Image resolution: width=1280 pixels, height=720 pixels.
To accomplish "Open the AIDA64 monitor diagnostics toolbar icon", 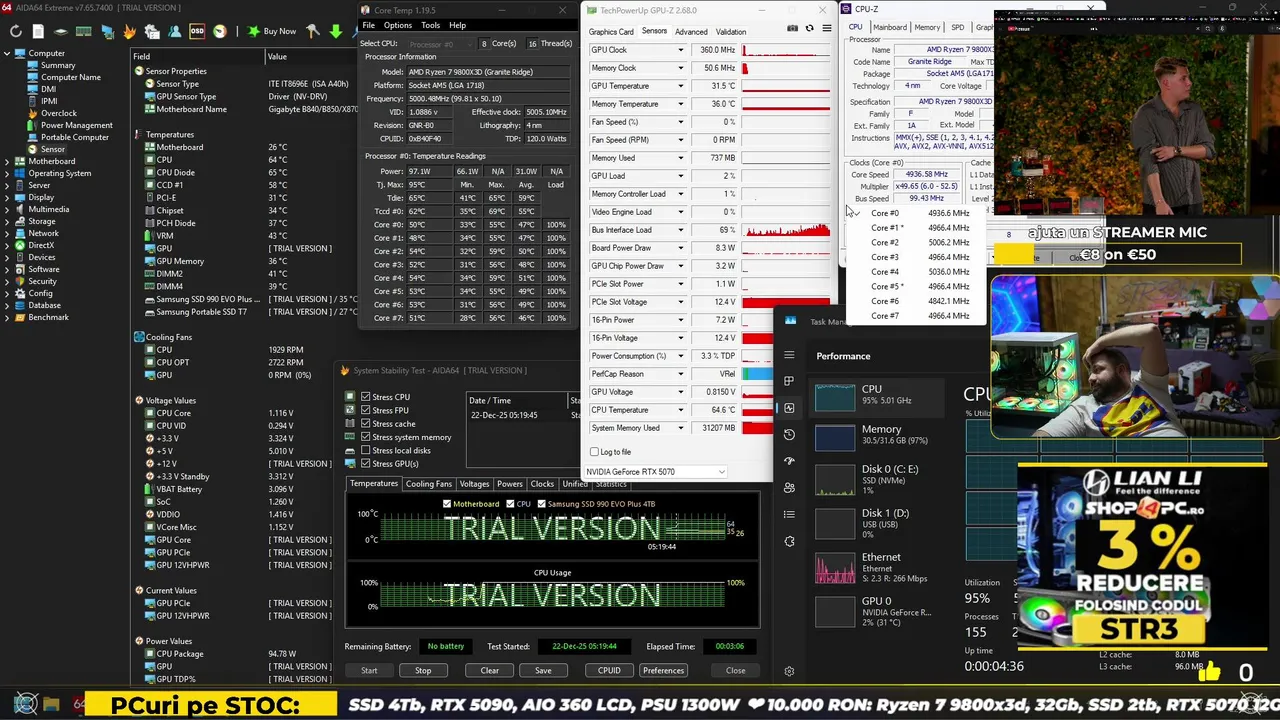I will pos(108,31).
